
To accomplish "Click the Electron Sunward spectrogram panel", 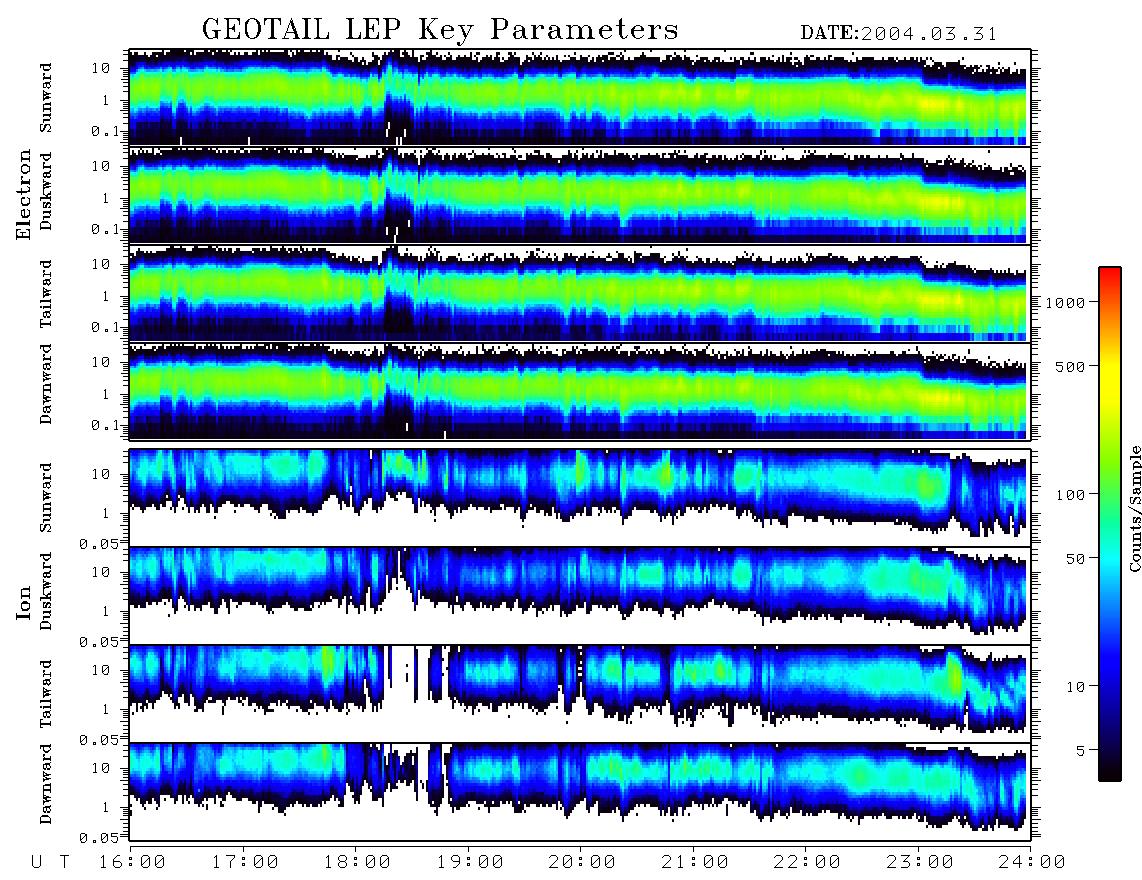I will (x=580, y=97).
